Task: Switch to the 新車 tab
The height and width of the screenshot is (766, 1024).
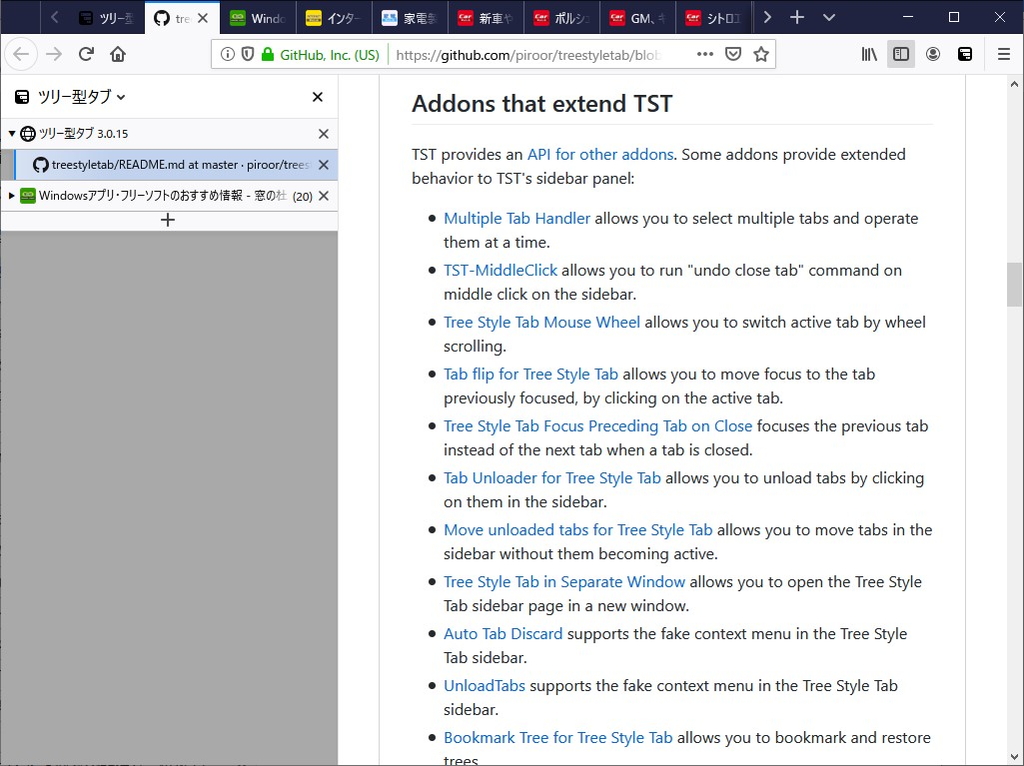Action: (x=485, y=18)
